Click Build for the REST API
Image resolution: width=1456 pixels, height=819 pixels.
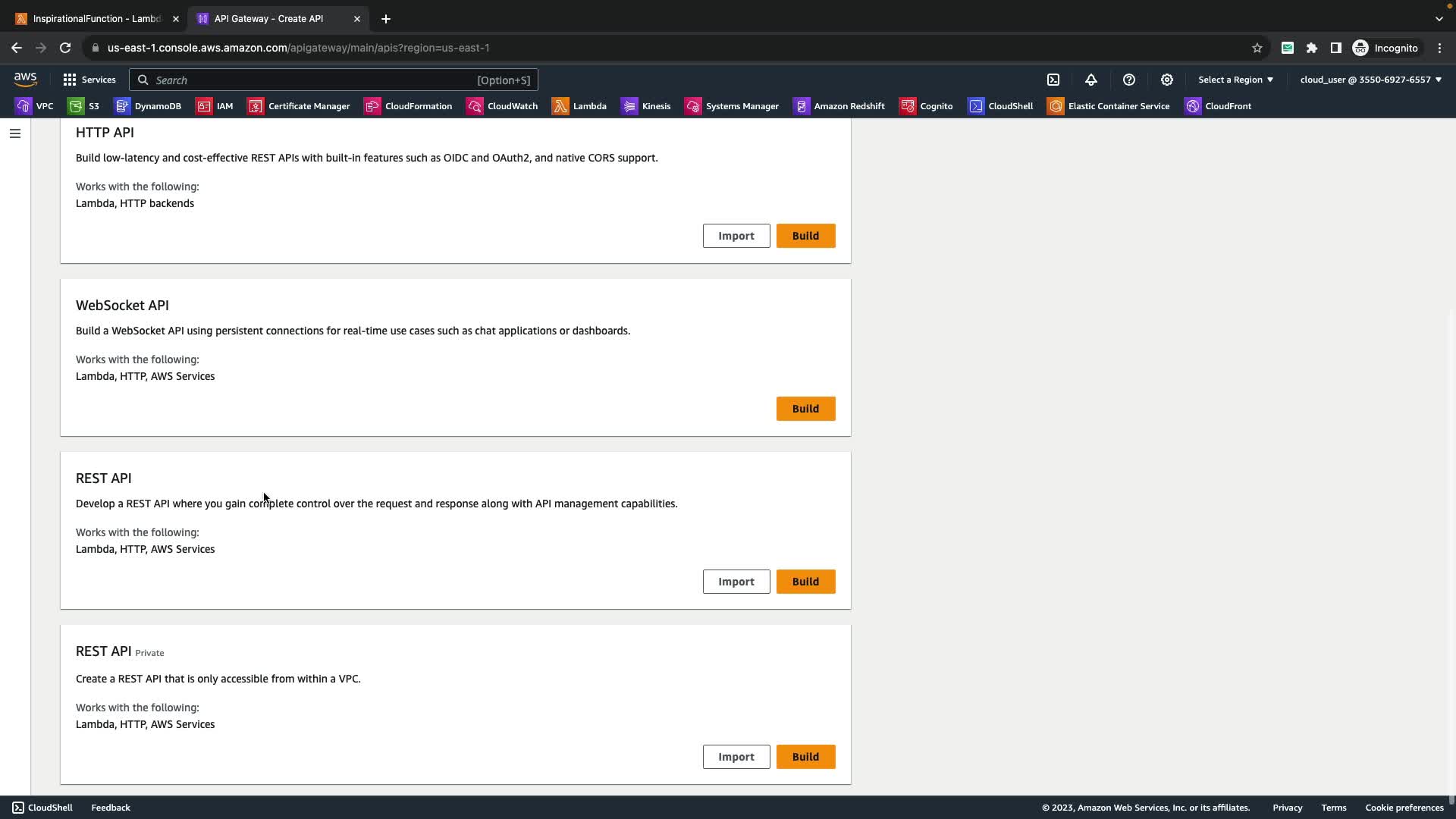805,582
